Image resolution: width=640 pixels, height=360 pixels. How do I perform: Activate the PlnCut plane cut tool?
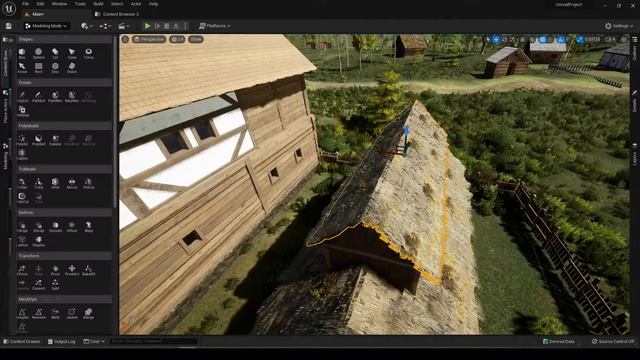coord(89,184)
